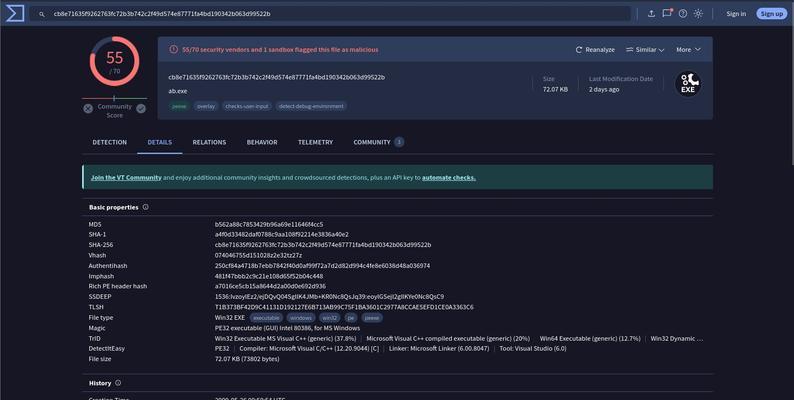Click the 55/70 detection score circle
Screen dimensions: 794x400
(x=114, y=61)
